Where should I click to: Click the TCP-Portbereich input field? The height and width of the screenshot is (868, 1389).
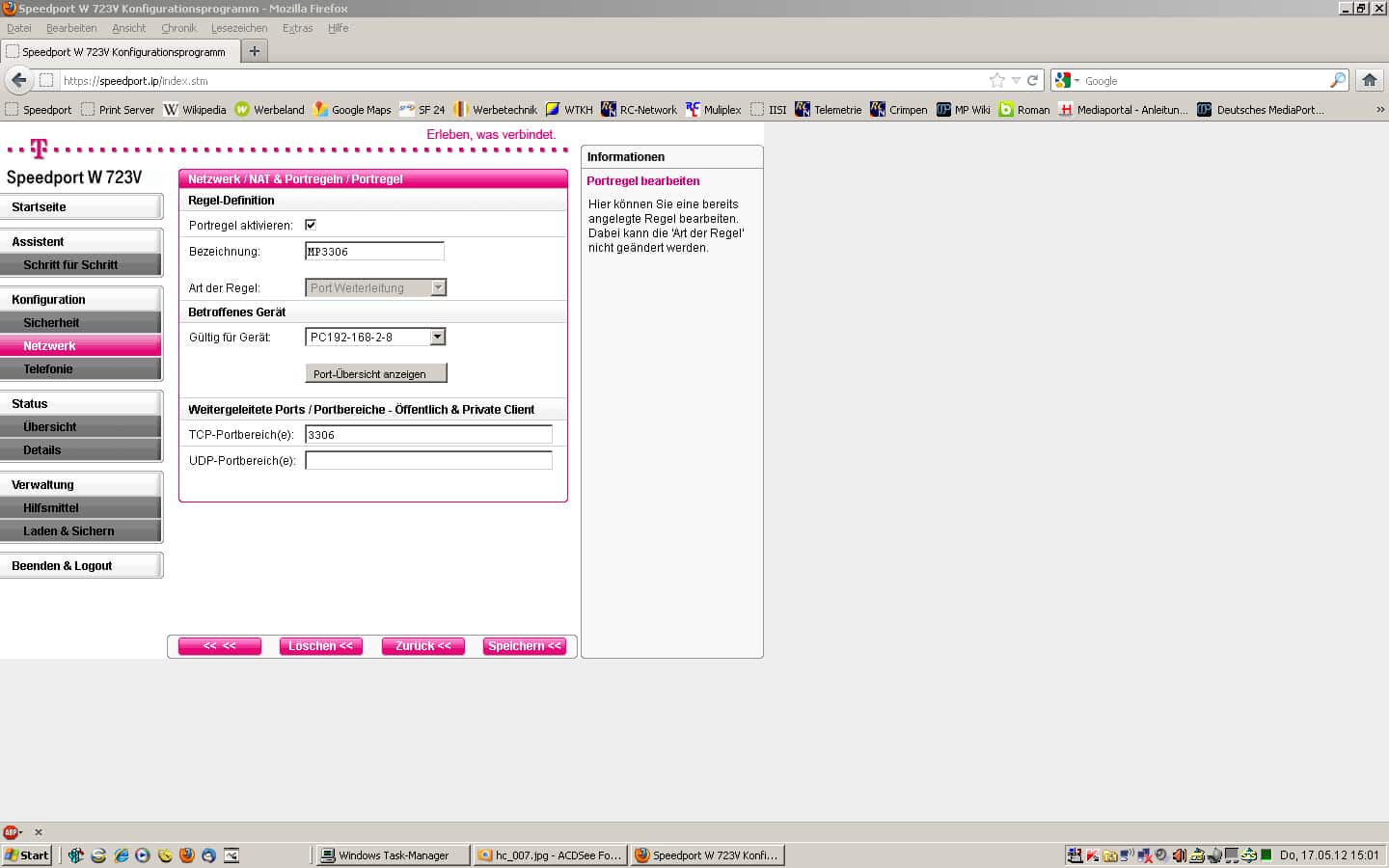(428, 435)
